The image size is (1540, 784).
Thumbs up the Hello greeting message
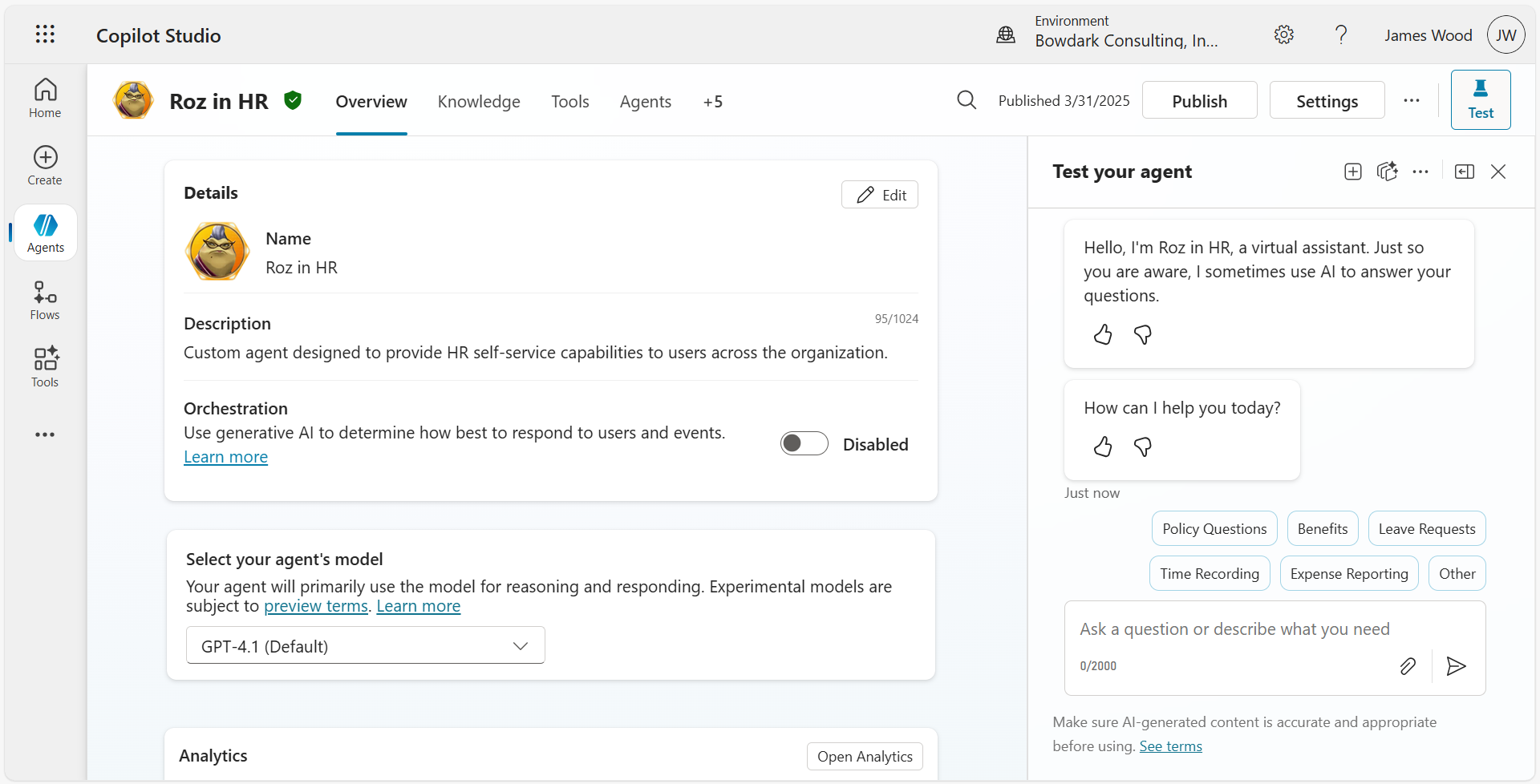1103,334
